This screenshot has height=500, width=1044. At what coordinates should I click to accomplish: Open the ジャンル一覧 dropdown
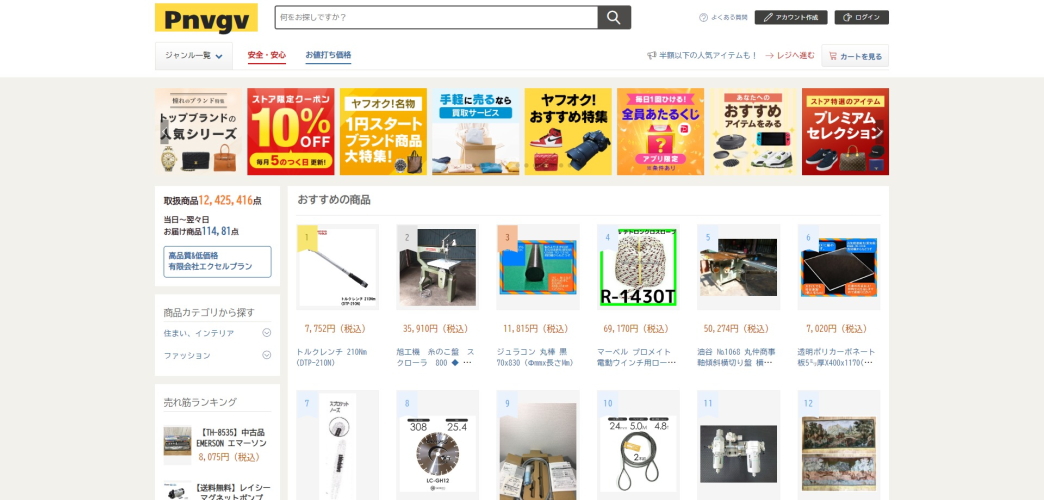point(194,56)
